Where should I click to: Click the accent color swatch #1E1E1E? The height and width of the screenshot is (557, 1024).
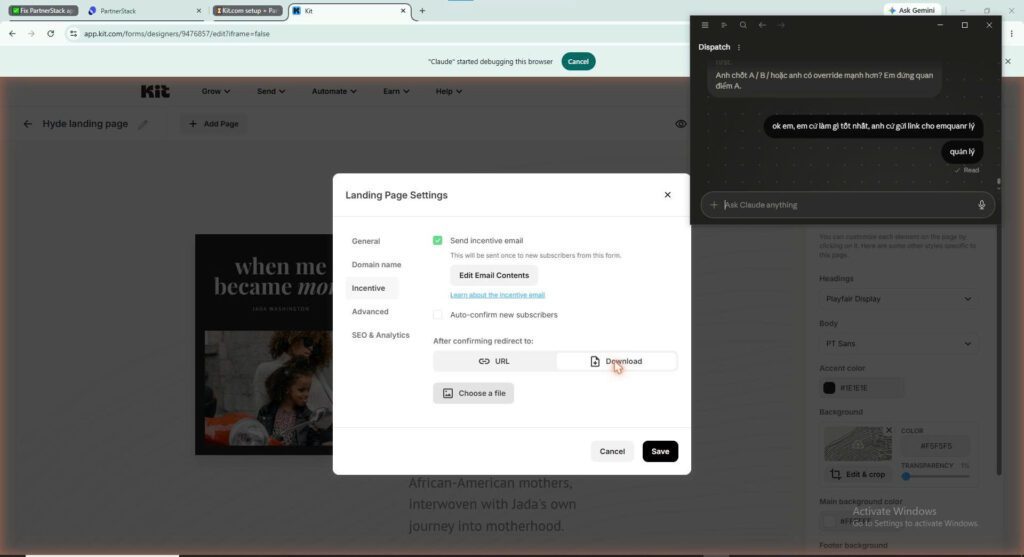click(829, 388)
